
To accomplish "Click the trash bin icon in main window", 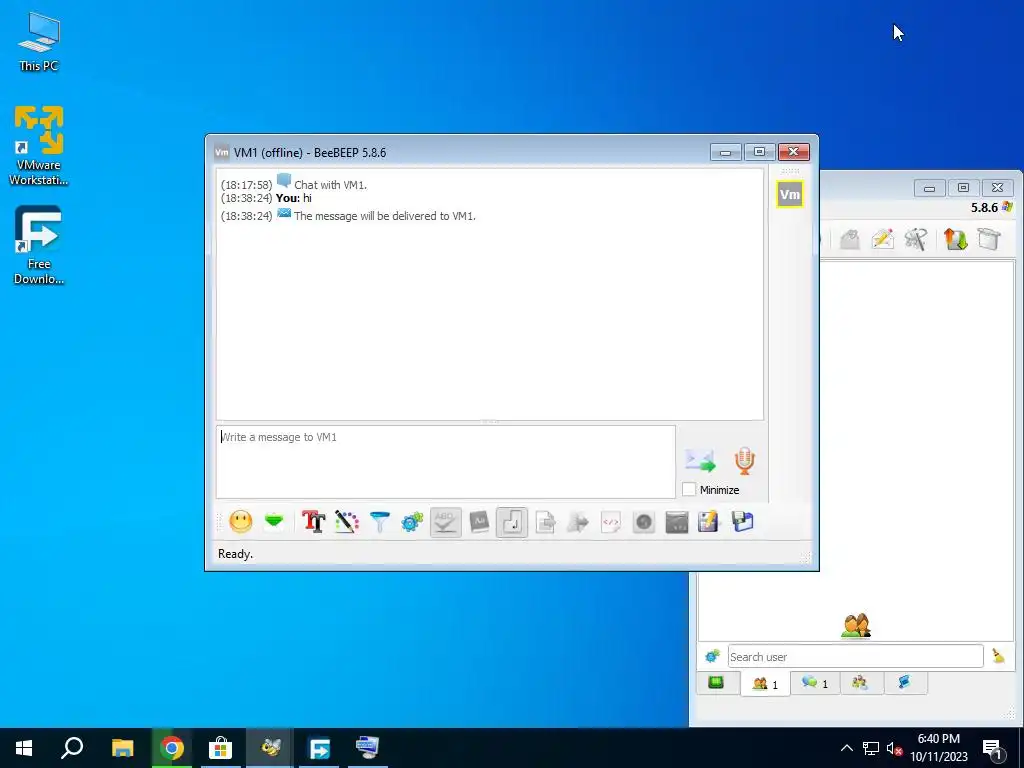I will click(x=989, y=239).
